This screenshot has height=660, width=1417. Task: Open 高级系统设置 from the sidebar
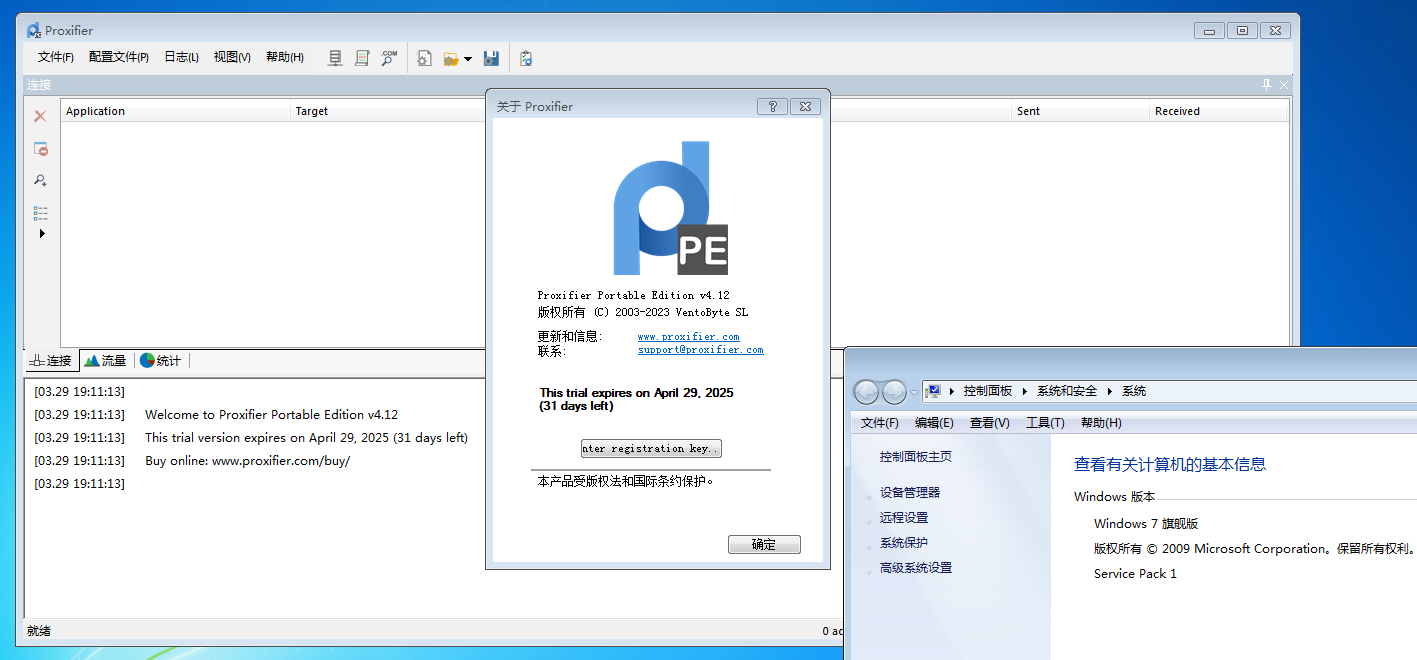(x=916, y=567)
